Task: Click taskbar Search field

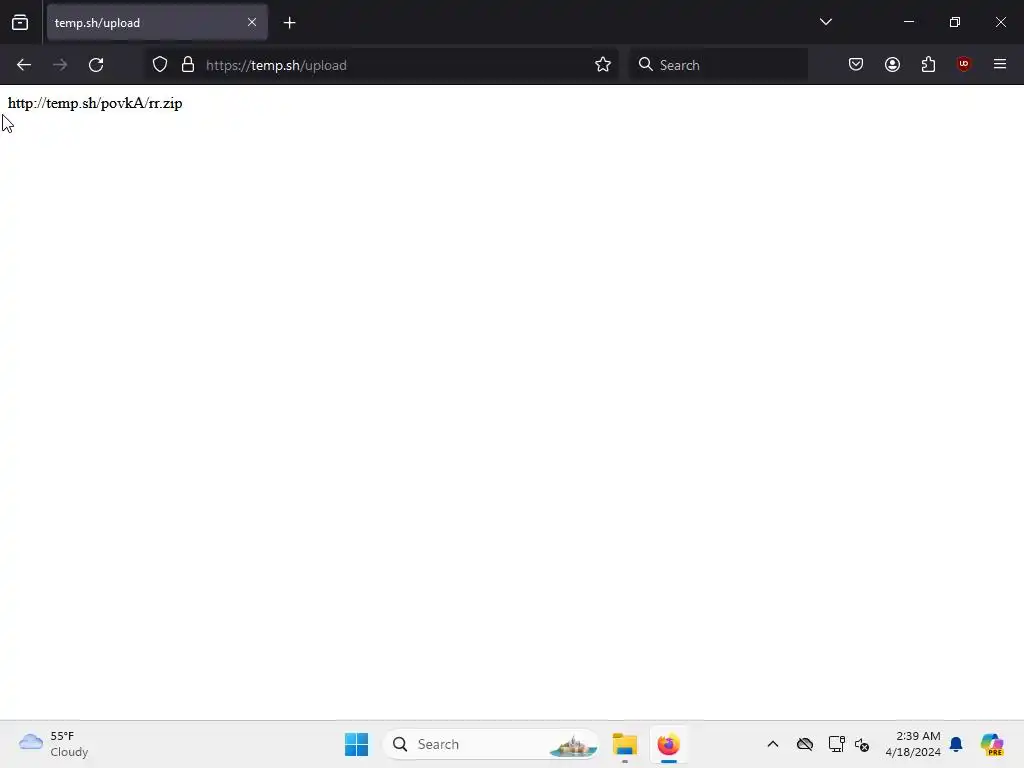Action: pos(491,744)
